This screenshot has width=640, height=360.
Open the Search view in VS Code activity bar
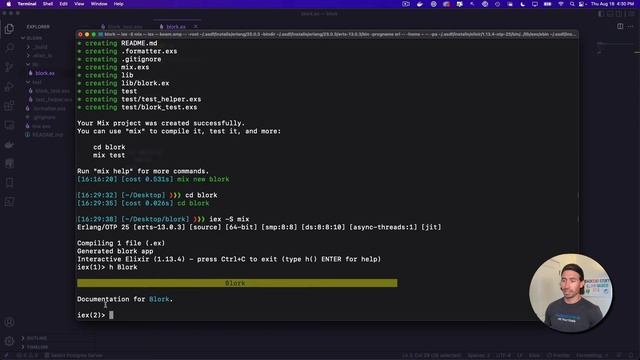tap(9, 48)
